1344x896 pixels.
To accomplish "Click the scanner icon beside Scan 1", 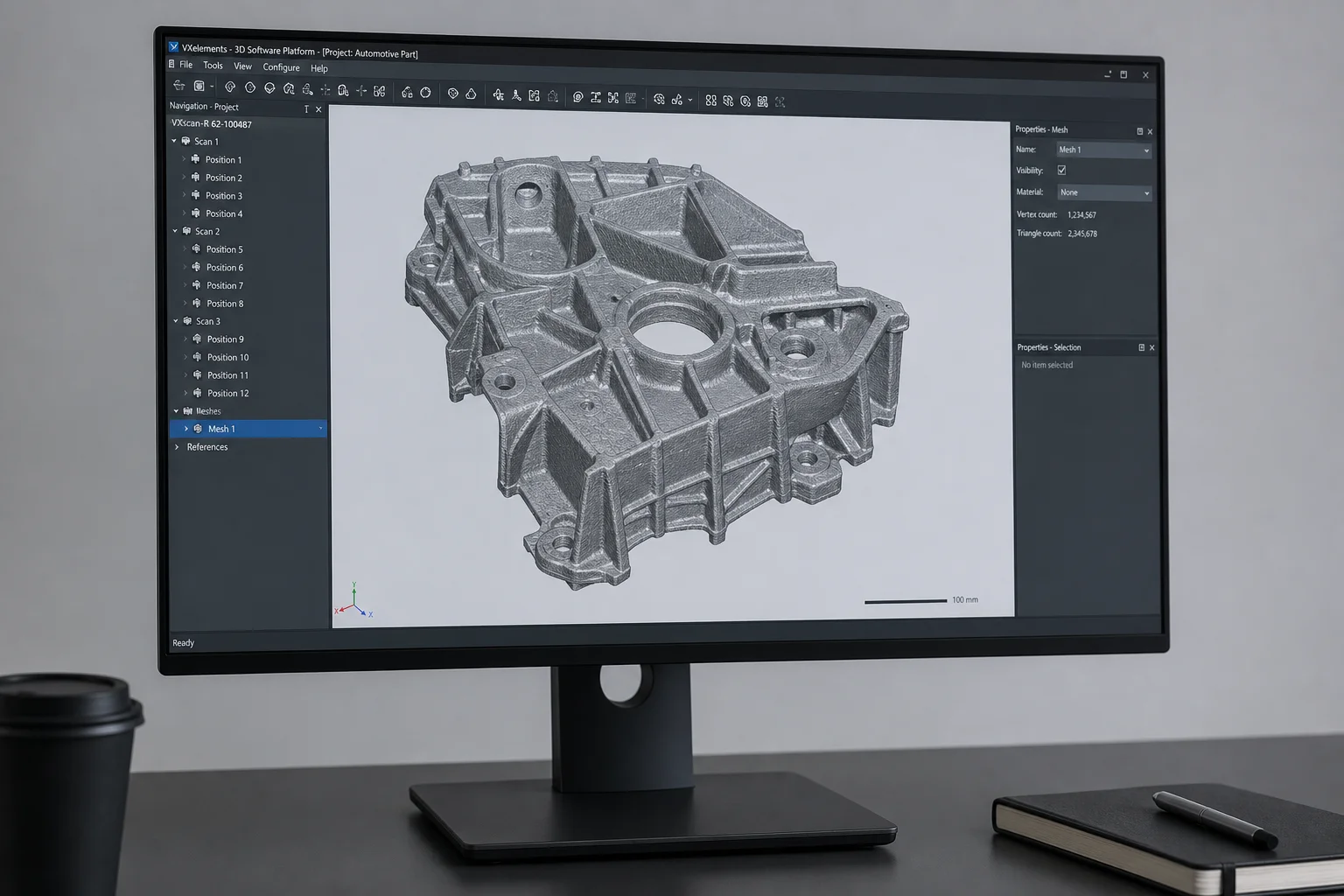I will pyautogui.click(x=185, y=141).
